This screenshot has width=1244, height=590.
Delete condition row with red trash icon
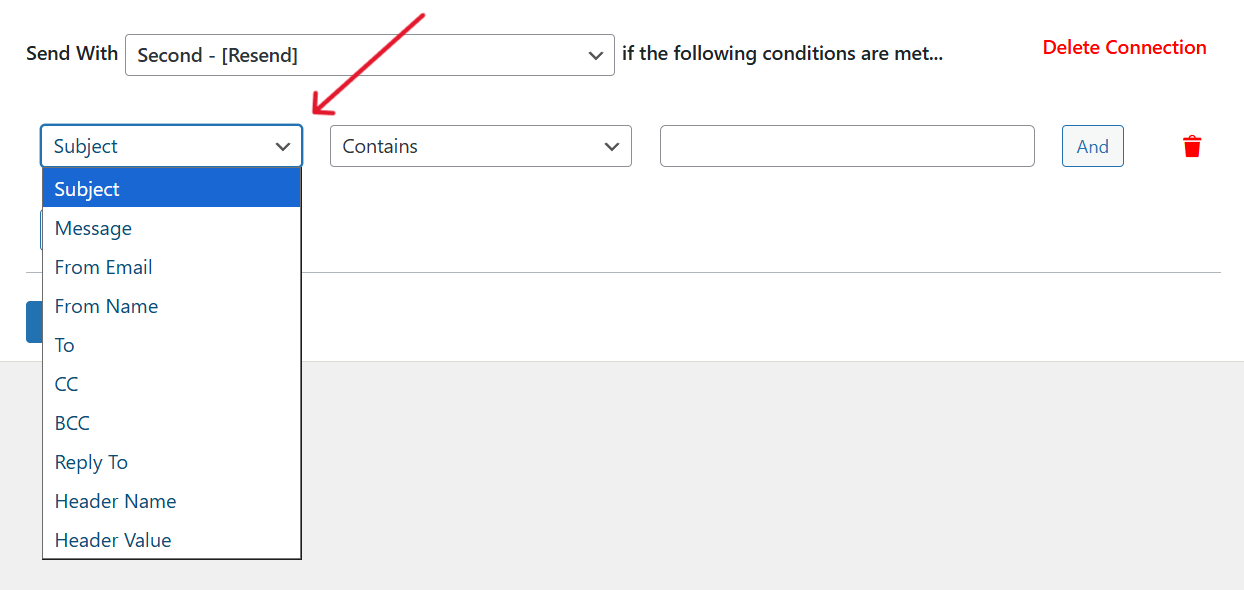pos(1191,147)
